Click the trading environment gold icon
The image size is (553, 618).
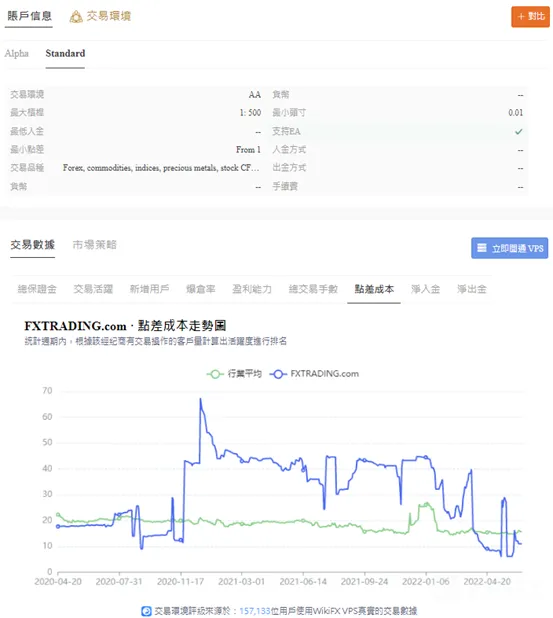tap(76, 17)
